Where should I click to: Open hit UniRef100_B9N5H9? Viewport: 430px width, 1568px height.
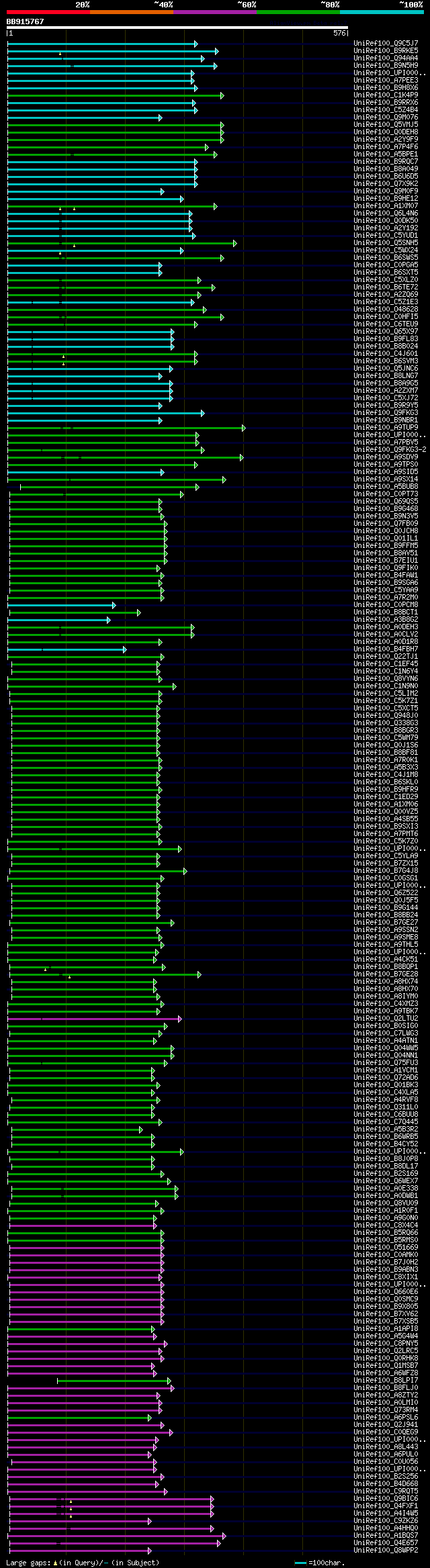coord(386,66)
